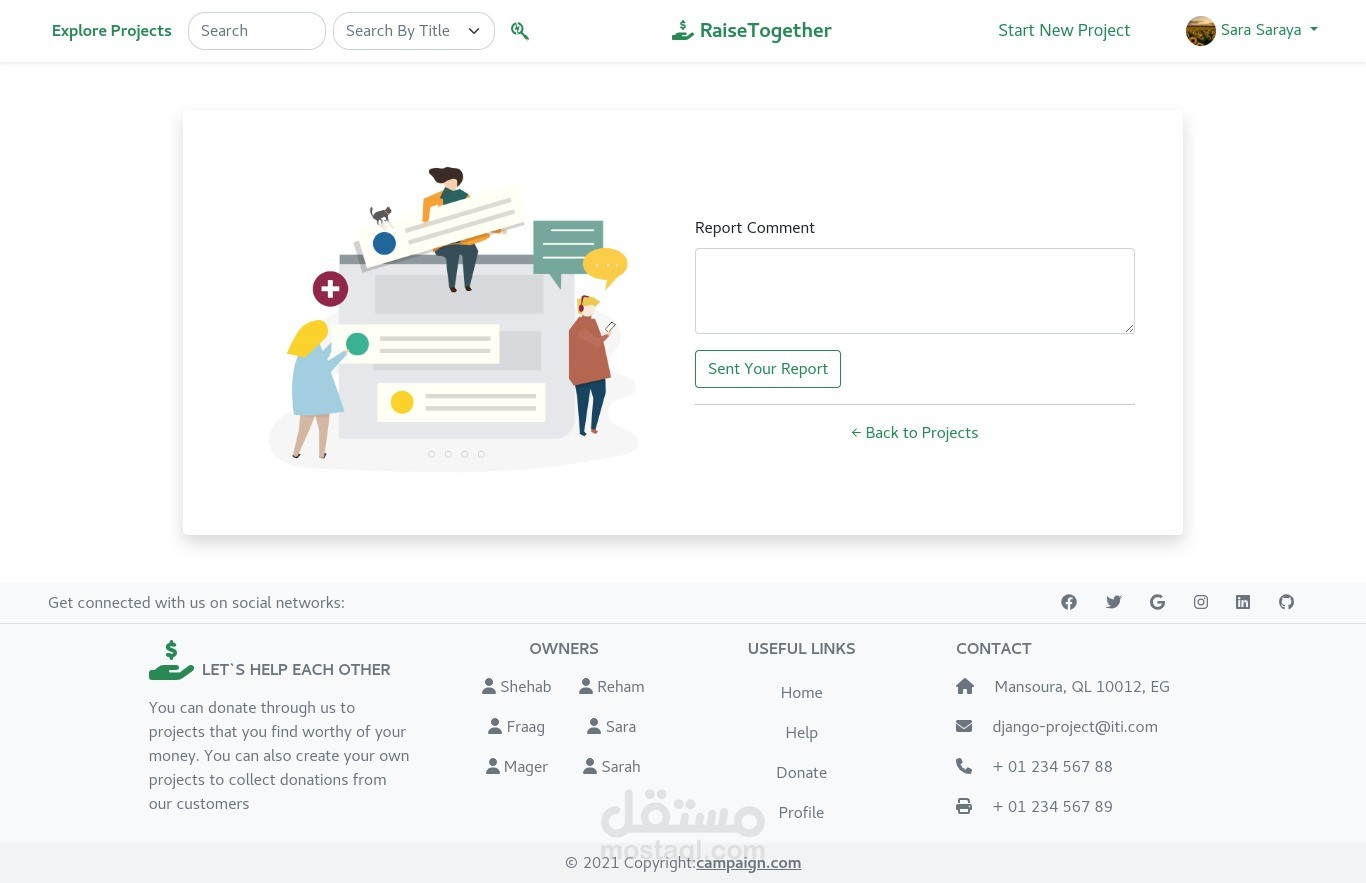Viewport: 1366px width, 883px height.
Task: Open Start New Project from the top menu
Action: tap(1064, 30)
